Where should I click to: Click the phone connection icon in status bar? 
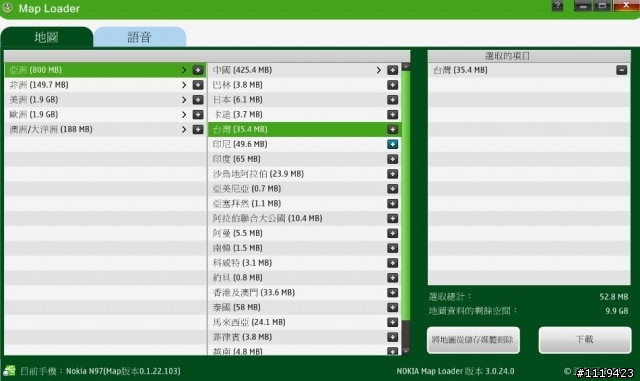point(9,371)
